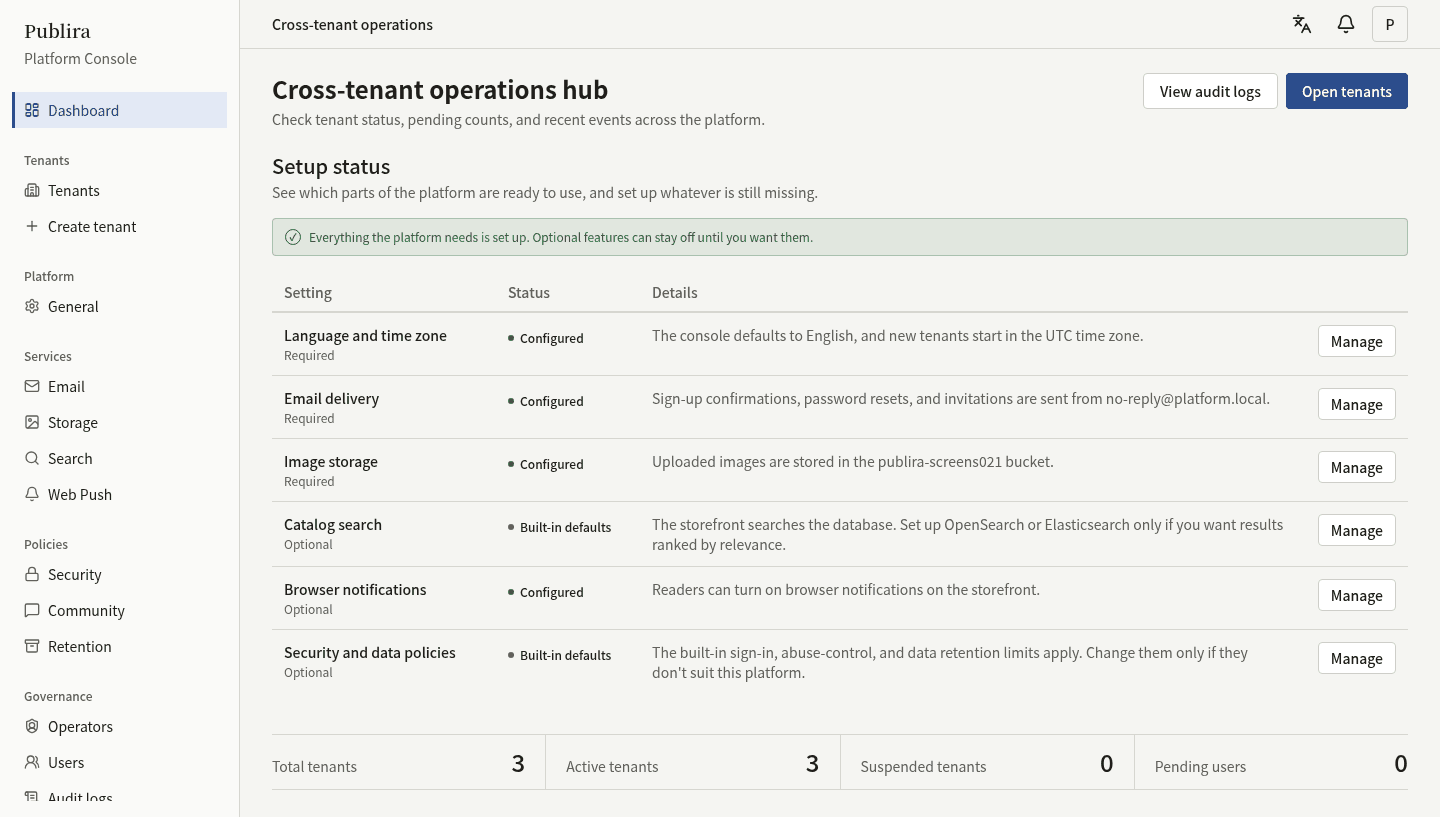Click the Retention archive box icon
This screenshot has height=817, width=1440.
(32, 646)
